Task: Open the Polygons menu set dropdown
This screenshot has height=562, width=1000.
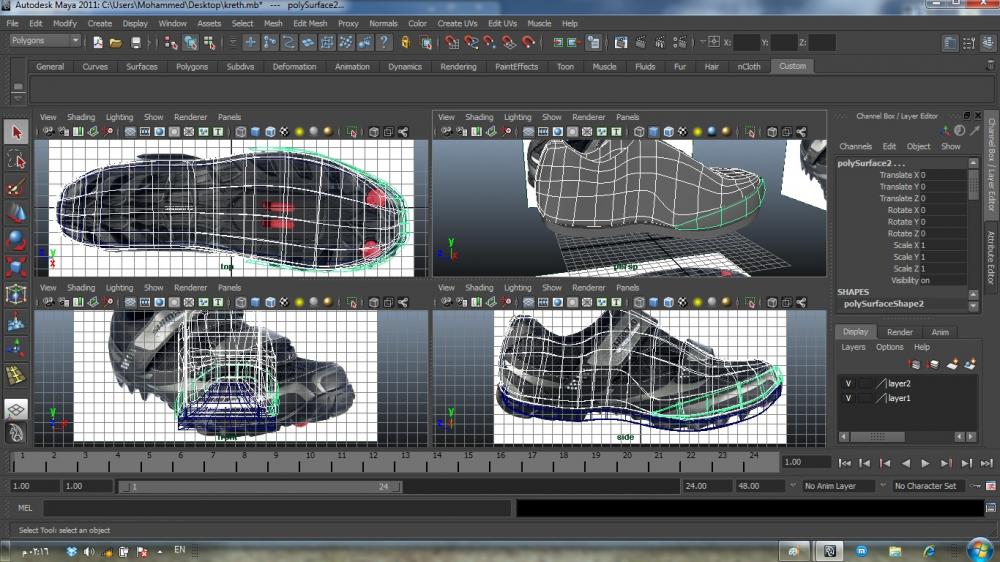Action: point(46,41)
